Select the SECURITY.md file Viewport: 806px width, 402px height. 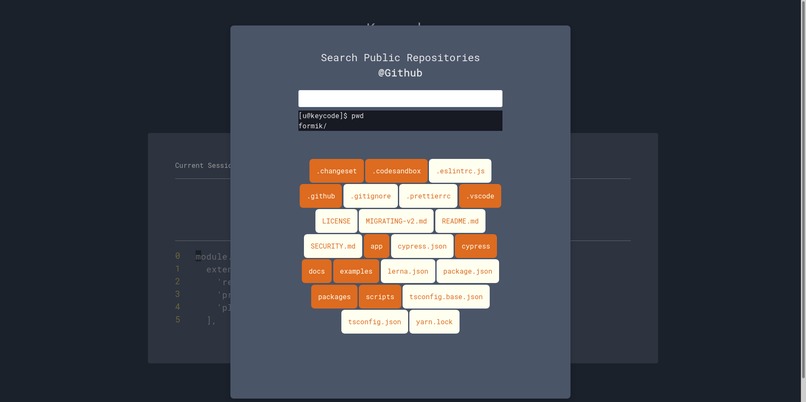click(333, 246)
